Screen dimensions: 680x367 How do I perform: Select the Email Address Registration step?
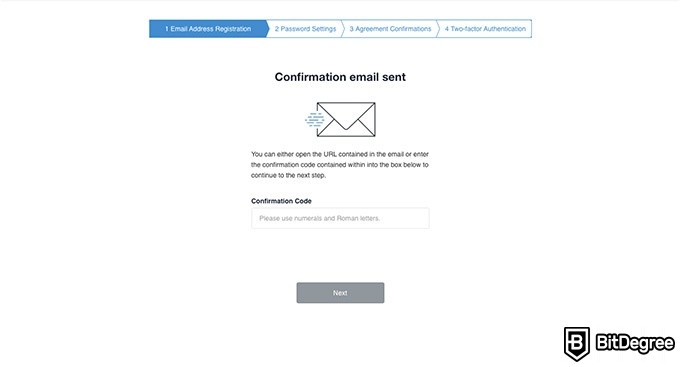click(x=208, y=29)
